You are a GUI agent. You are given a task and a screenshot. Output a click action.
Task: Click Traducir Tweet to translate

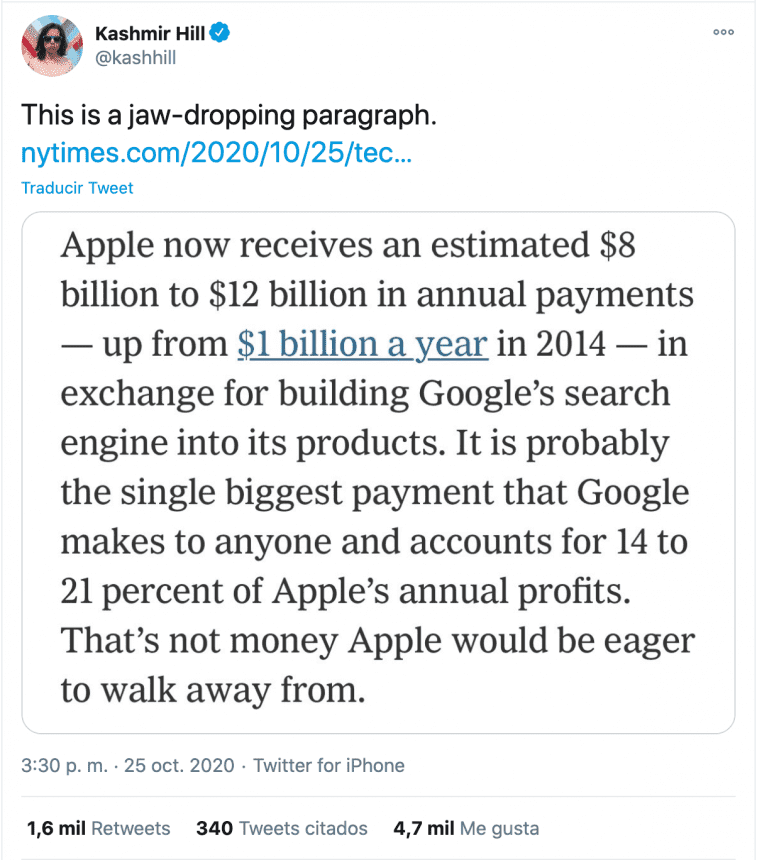(77, 188)
